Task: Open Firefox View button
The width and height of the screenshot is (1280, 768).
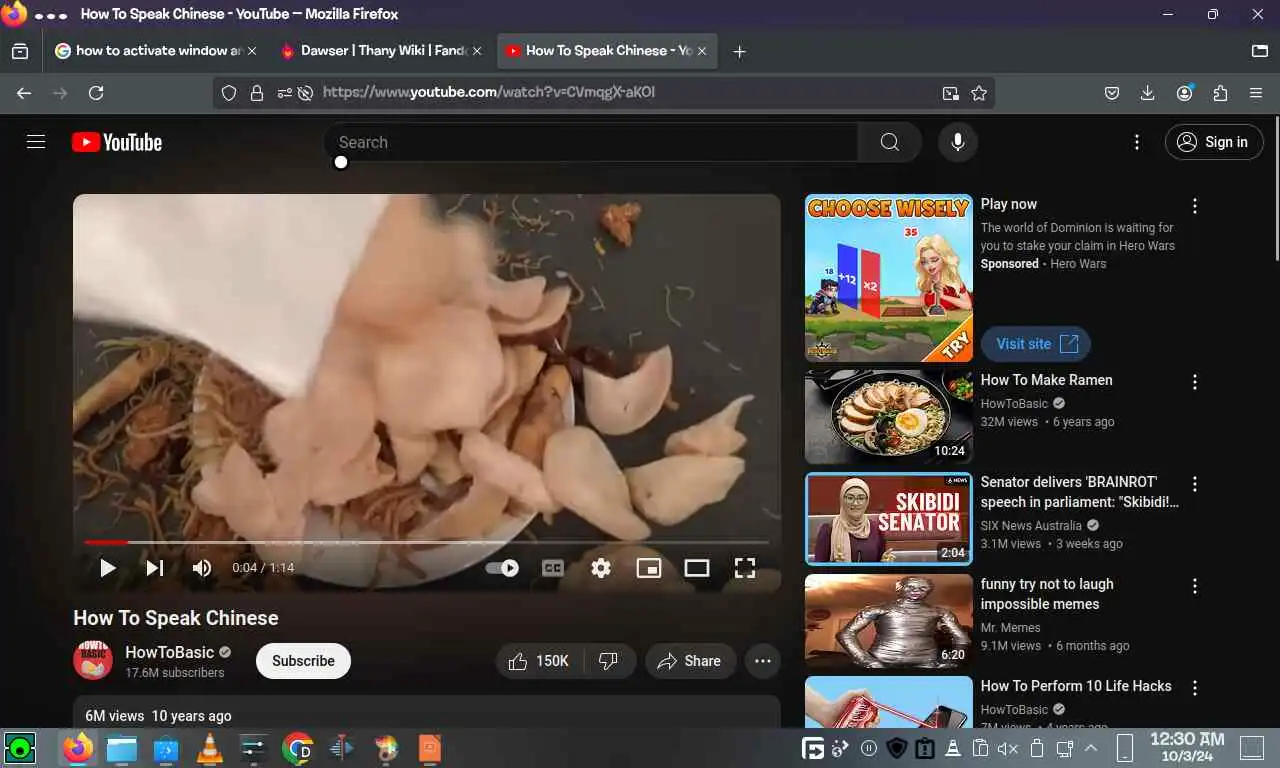Action: [x=20, y=51]
